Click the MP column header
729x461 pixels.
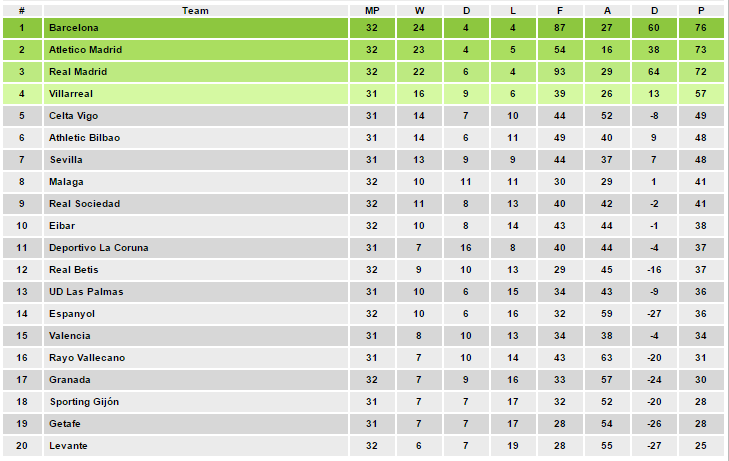372,10
